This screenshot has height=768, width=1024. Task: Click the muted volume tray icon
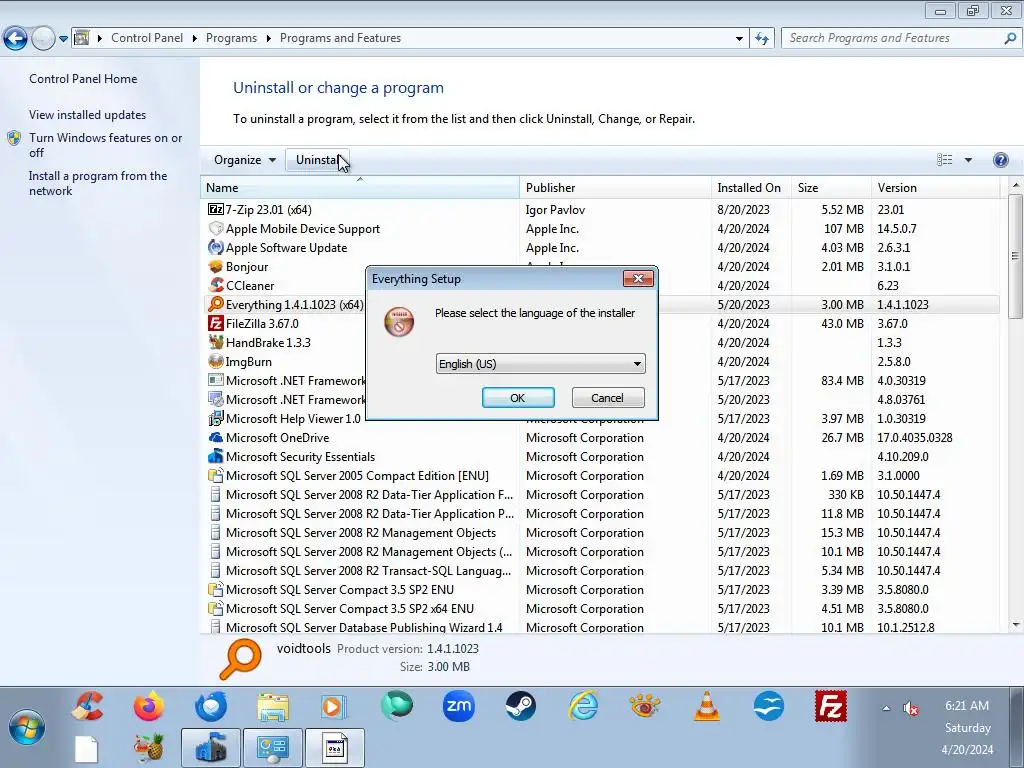[x=910, y=708]
